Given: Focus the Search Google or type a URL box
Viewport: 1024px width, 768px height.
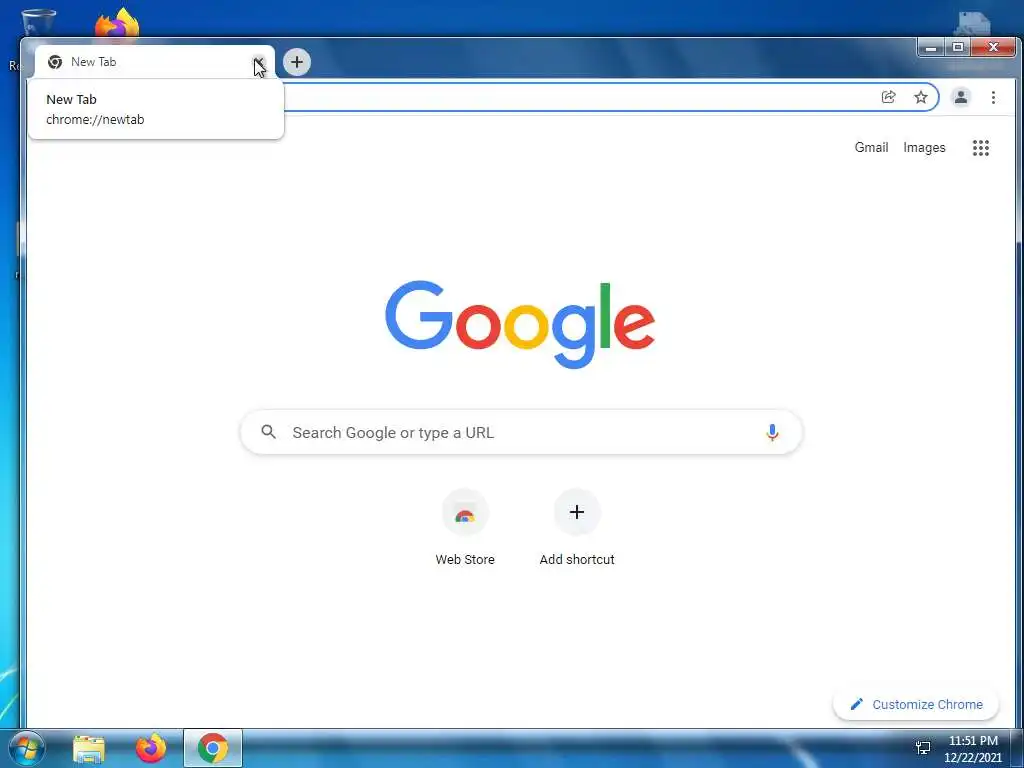Looking at the screenshot, I should [521, 432].
